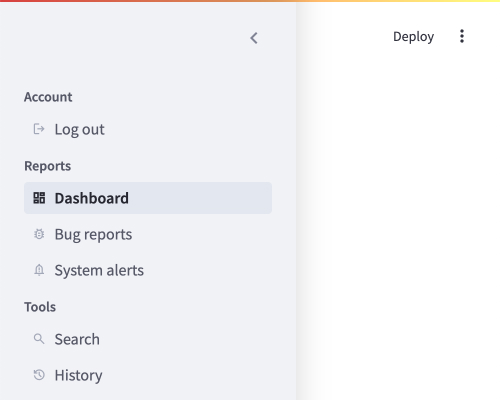
Task: Click the Dashboard grid icon
Action: point(39,198)
